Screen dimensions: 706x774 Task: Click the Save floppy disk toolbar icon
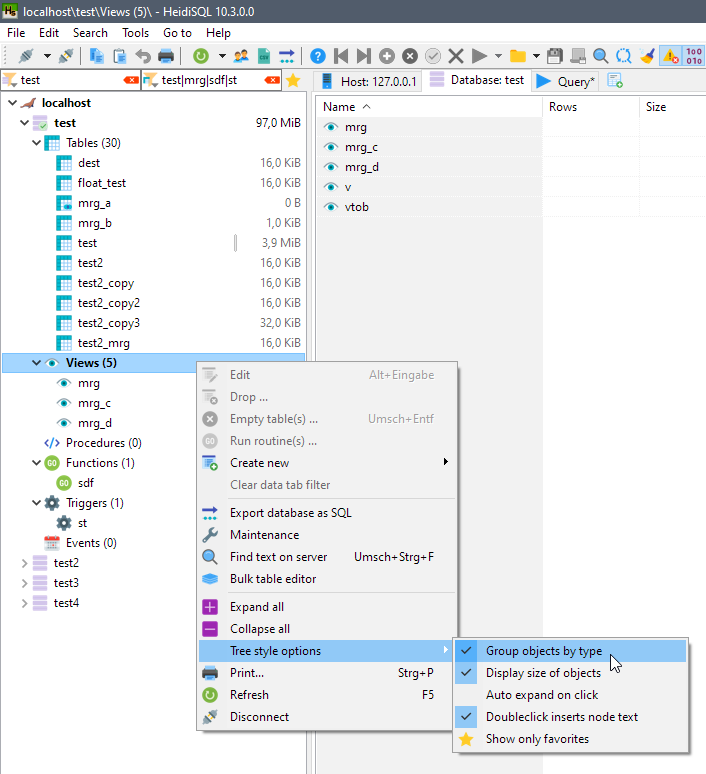[x=554, y=56]
